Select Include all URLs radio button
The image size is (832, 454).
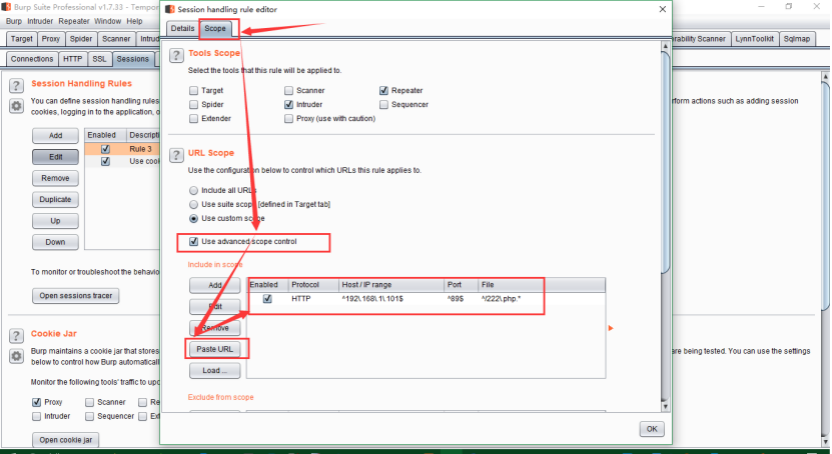(x=194, y=190)
